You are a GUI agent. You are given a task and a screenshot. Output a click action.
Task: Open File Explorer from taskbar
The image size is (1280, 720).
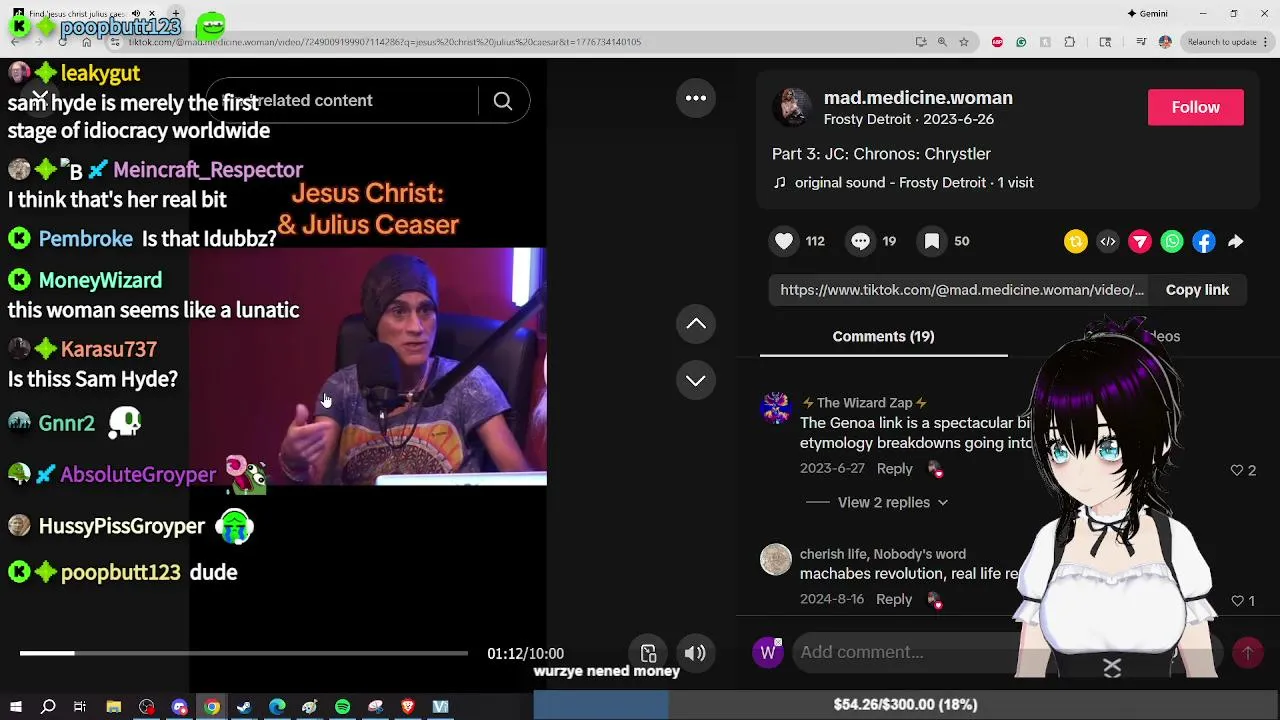click(x=114, y=707)
